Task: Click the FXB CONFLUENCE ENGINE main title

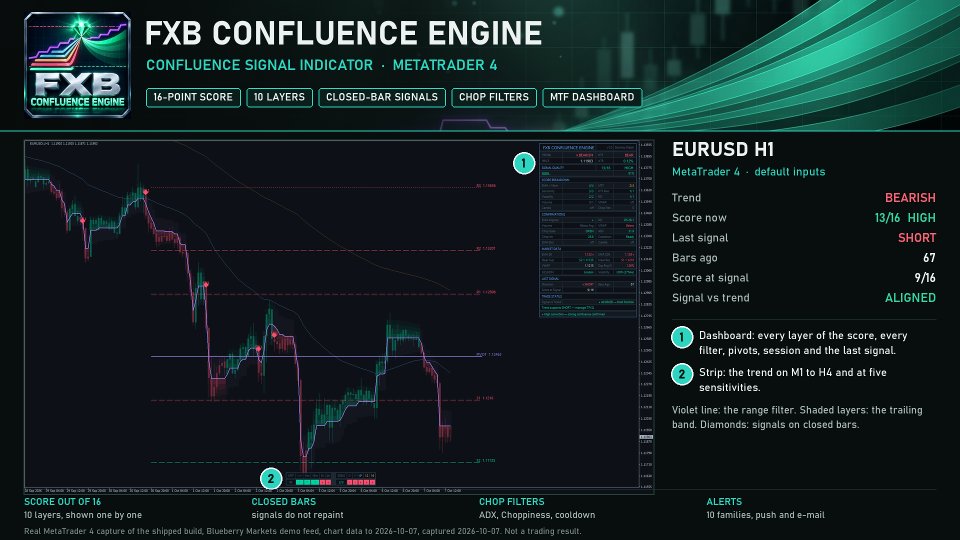Action: (343, 33)
